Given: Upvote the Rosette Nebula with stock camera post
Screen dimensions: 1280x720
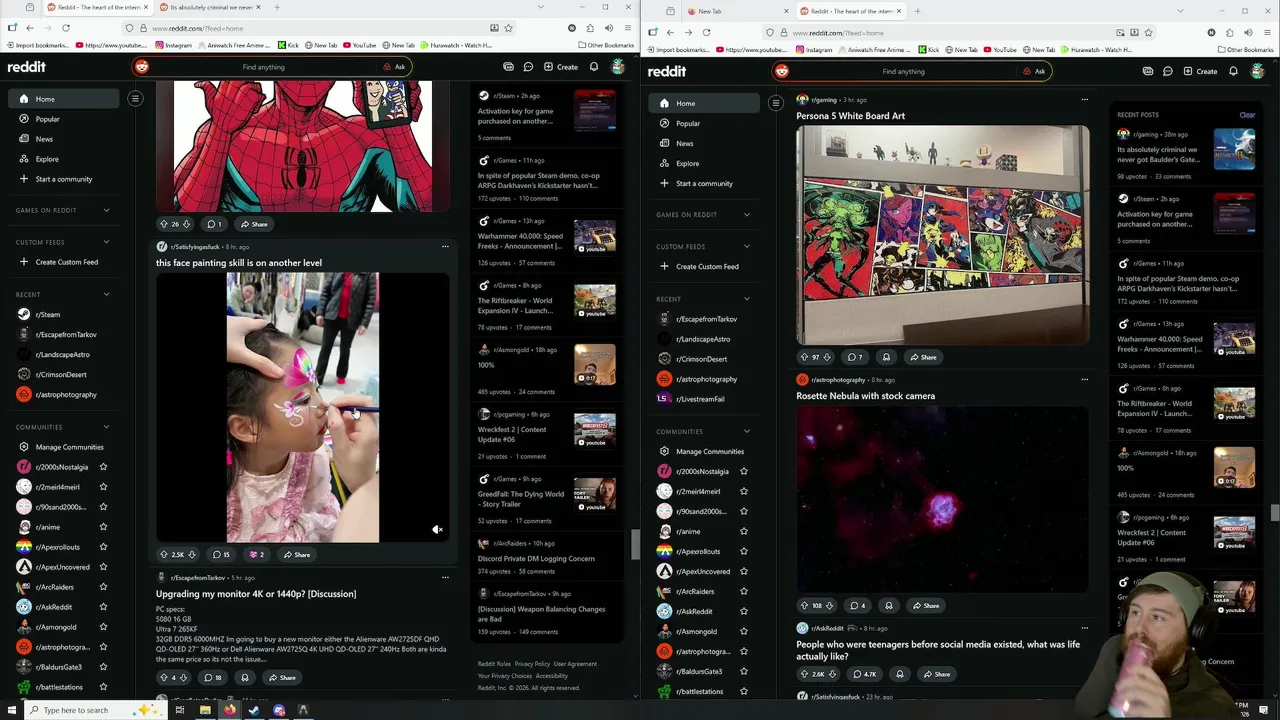Looking at the screenshot, I should click(803, 605).
